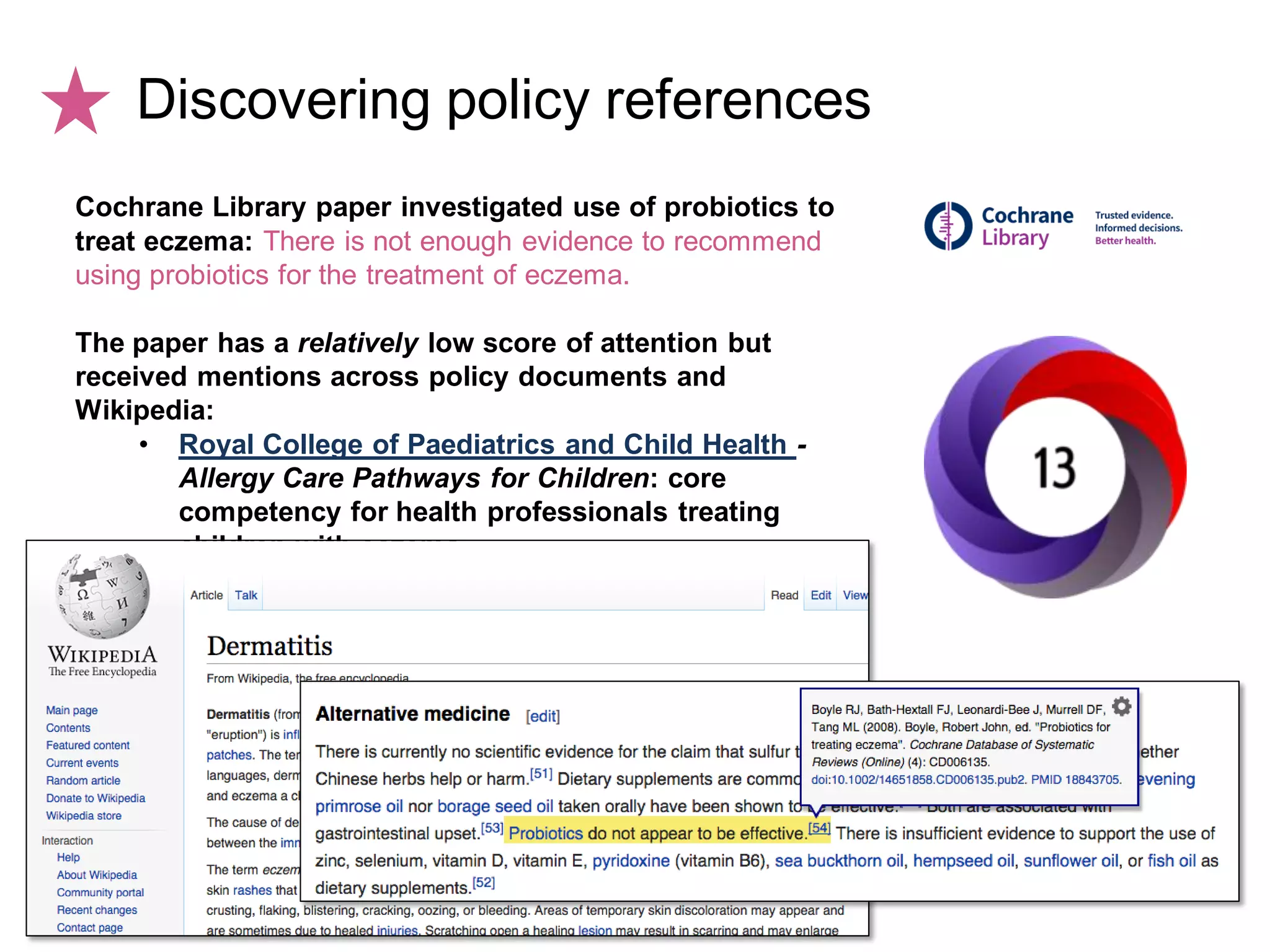Click the Cochrane Library logo

coord(1054,226)
